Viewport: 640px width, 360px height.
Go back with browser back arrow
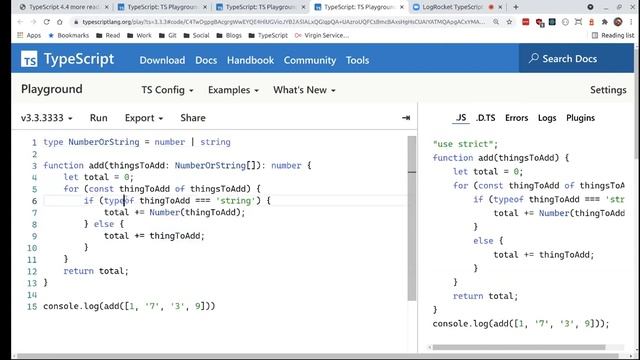(20, 22)
